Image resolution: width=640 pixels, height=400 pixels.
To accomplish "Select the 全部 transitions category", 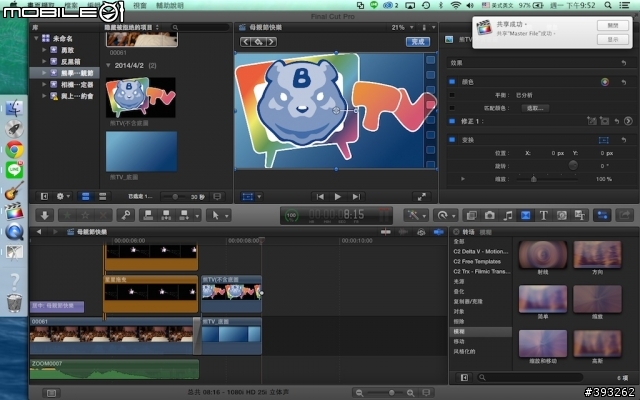I will 459,242.
